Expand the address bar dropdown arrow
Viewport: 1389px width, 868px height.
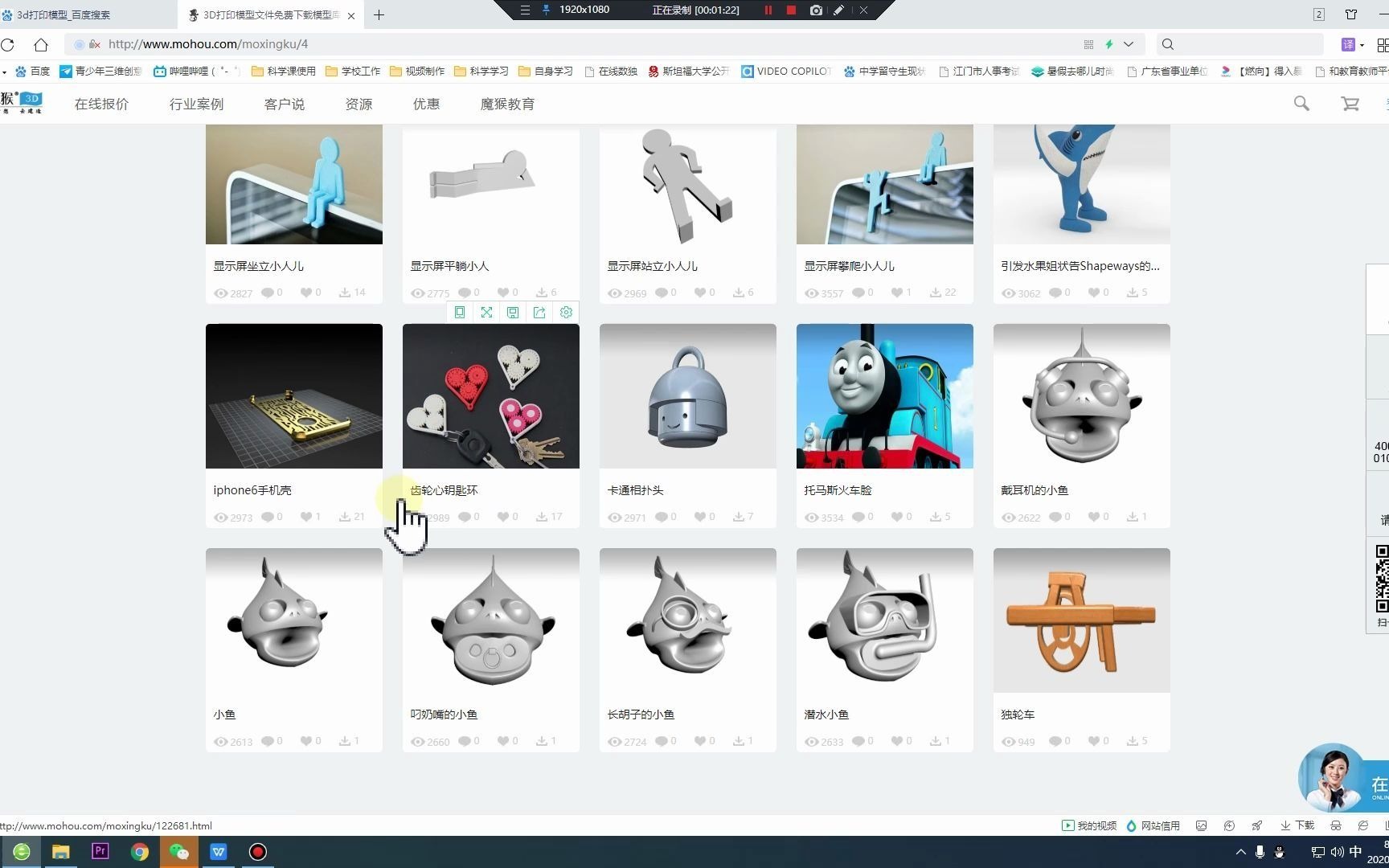[1129, 44]
